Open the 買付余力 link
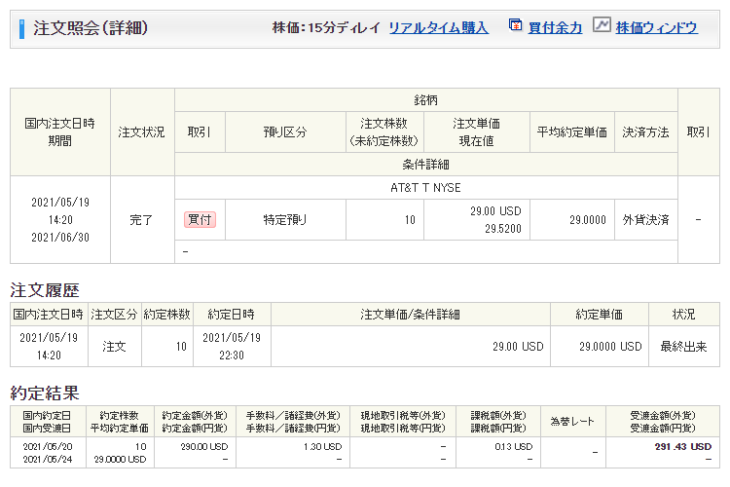Image resolution: width=730 pixels, height=487 pixels. [555, 28]
